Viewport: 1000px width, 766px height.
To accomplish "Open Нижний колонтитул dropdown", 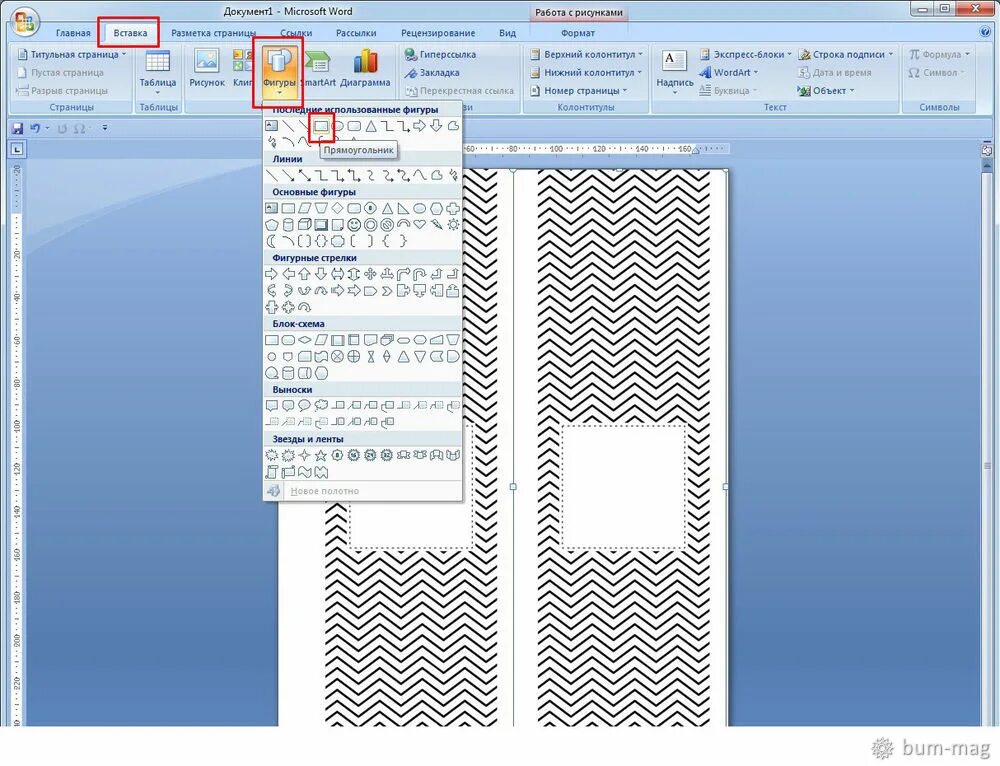I will [585, 72].
